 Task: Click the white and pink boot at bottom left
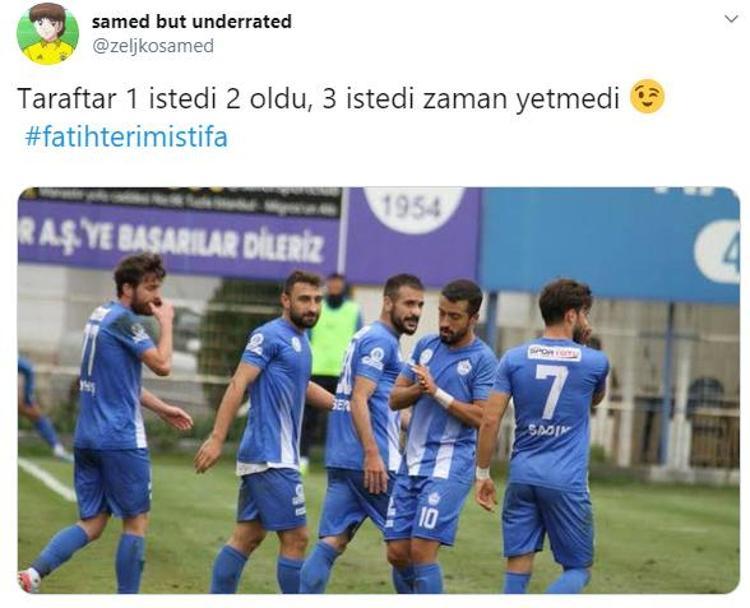point(30,579)
